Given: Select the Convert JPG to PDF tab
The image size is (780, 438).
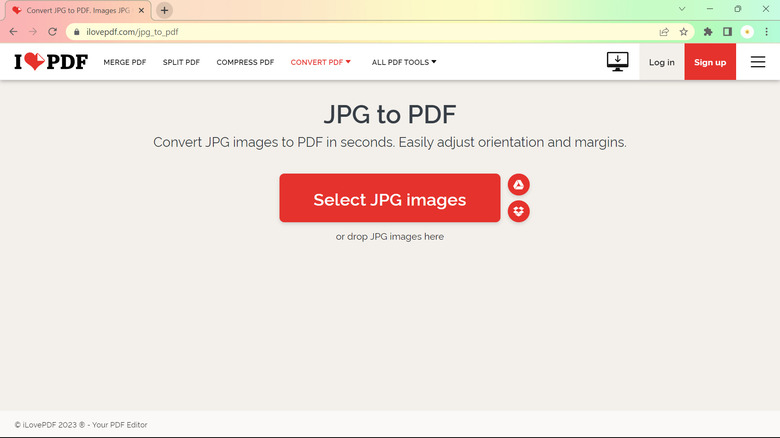Looking at the screenshot, I should (77, 10).
